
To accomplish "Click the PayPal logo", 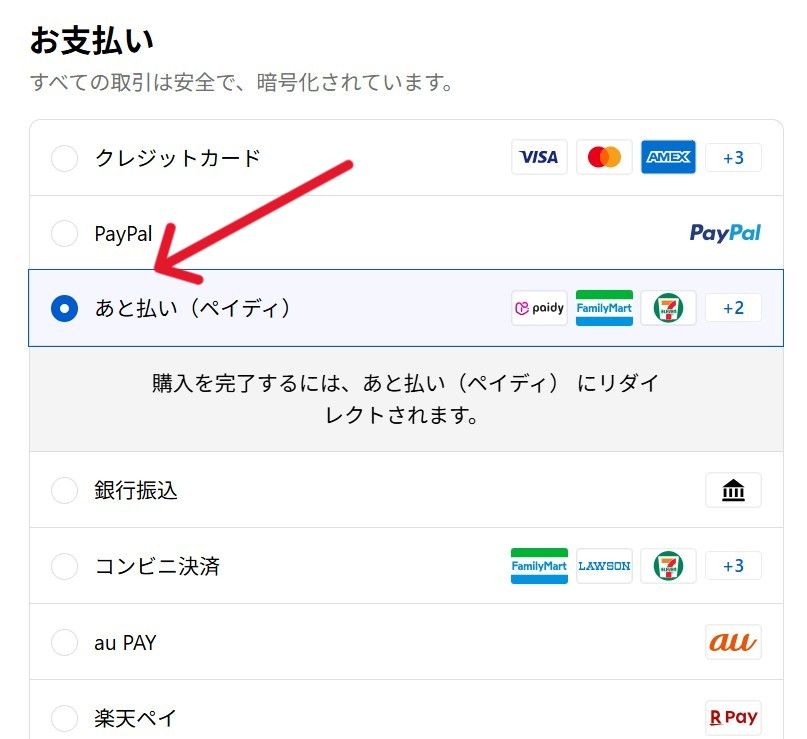I will pyautogui.click(x=725, y=233).
